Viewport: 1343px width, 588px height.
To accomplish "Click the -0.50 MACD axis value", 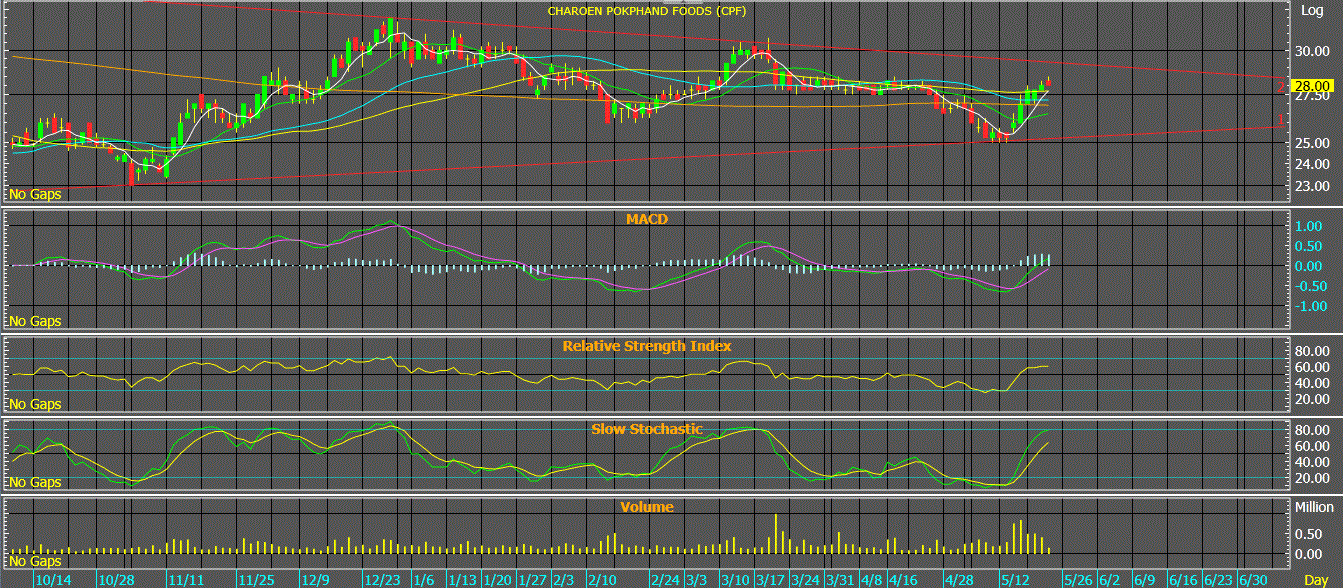I will tap(1309, 287).
